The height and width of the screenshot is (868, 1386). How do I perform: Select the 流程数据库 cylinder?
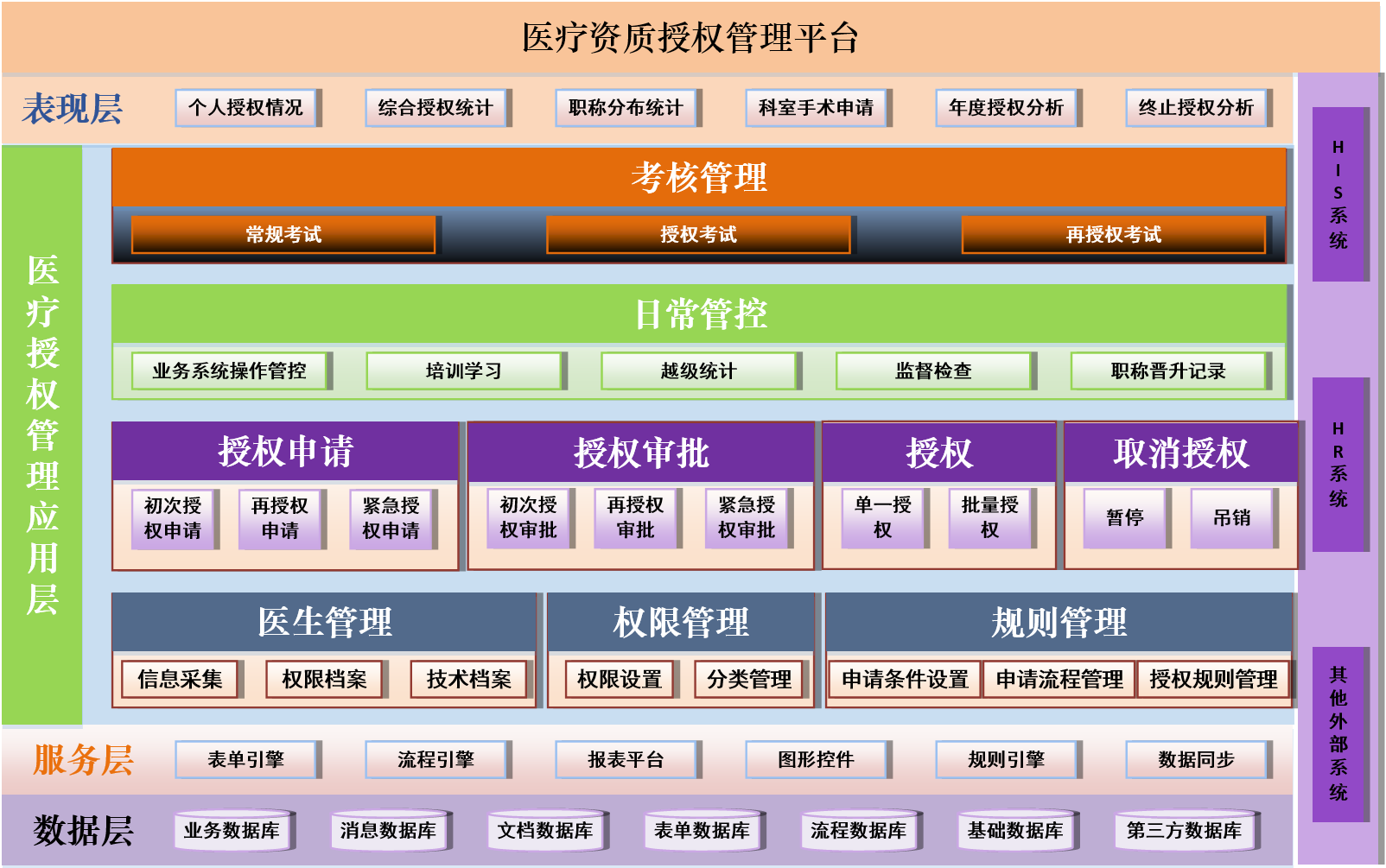[858, 831]
